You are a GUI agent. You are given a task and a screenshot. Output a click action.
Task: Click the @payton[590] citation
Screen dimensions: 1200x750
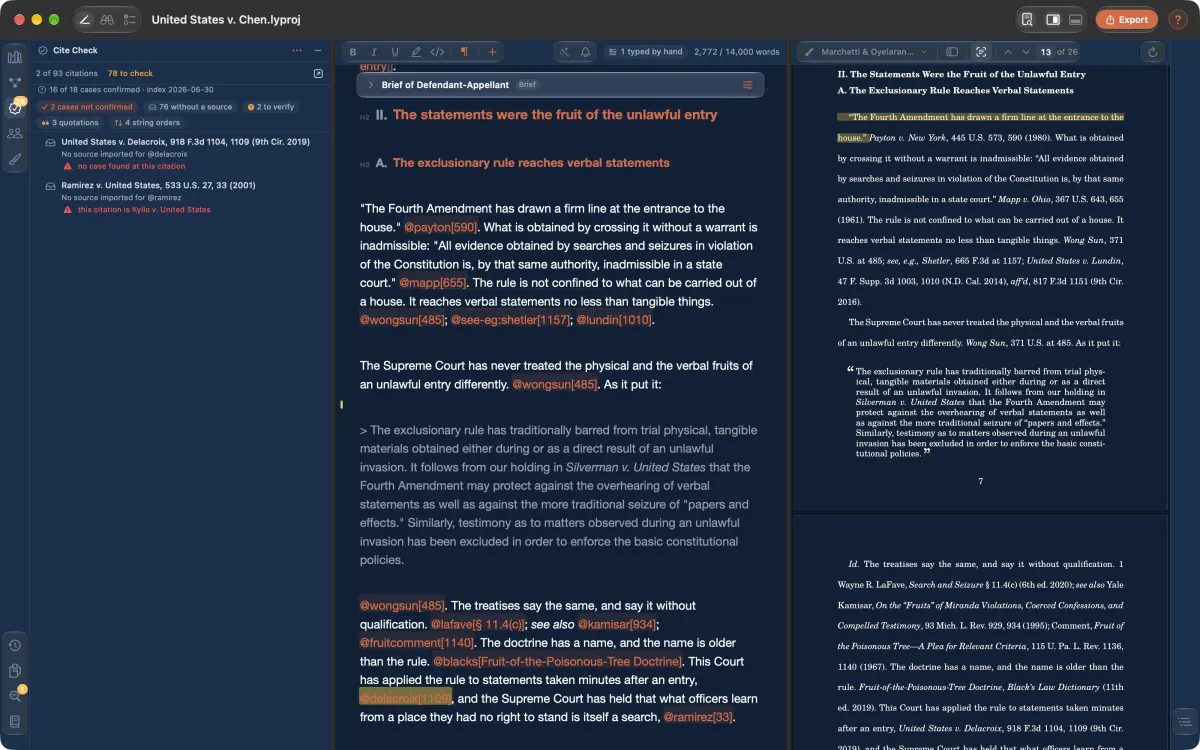coord(440,227)
